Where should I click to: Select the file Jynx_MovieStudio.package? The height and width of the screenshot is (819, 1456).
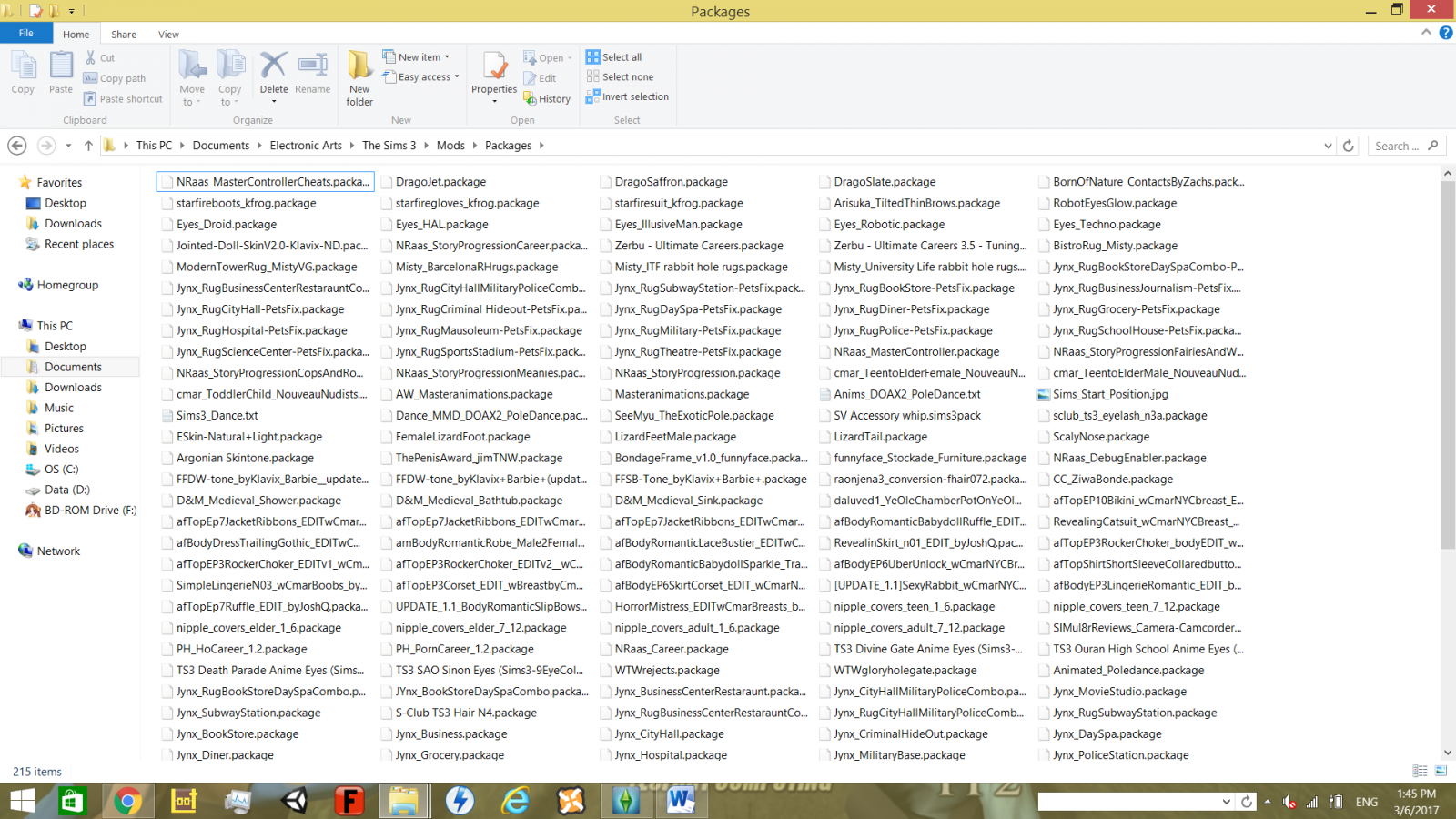pyautogui.click(x=1119, y=692)
